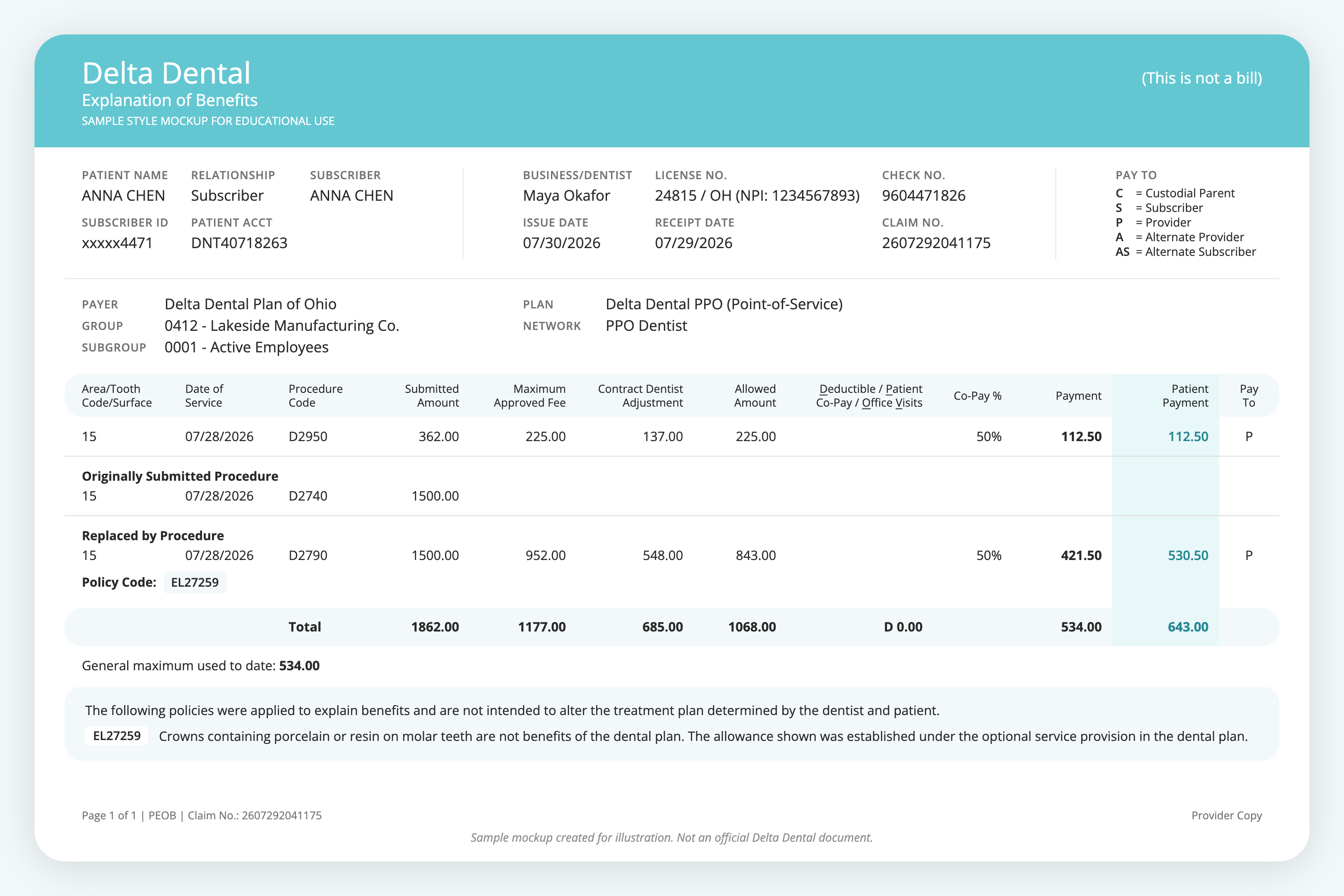Click 'General maximum used to date: 534.00' line
Image resolution: width=1344 pixels, height=896 pixels.
[201, 666]
